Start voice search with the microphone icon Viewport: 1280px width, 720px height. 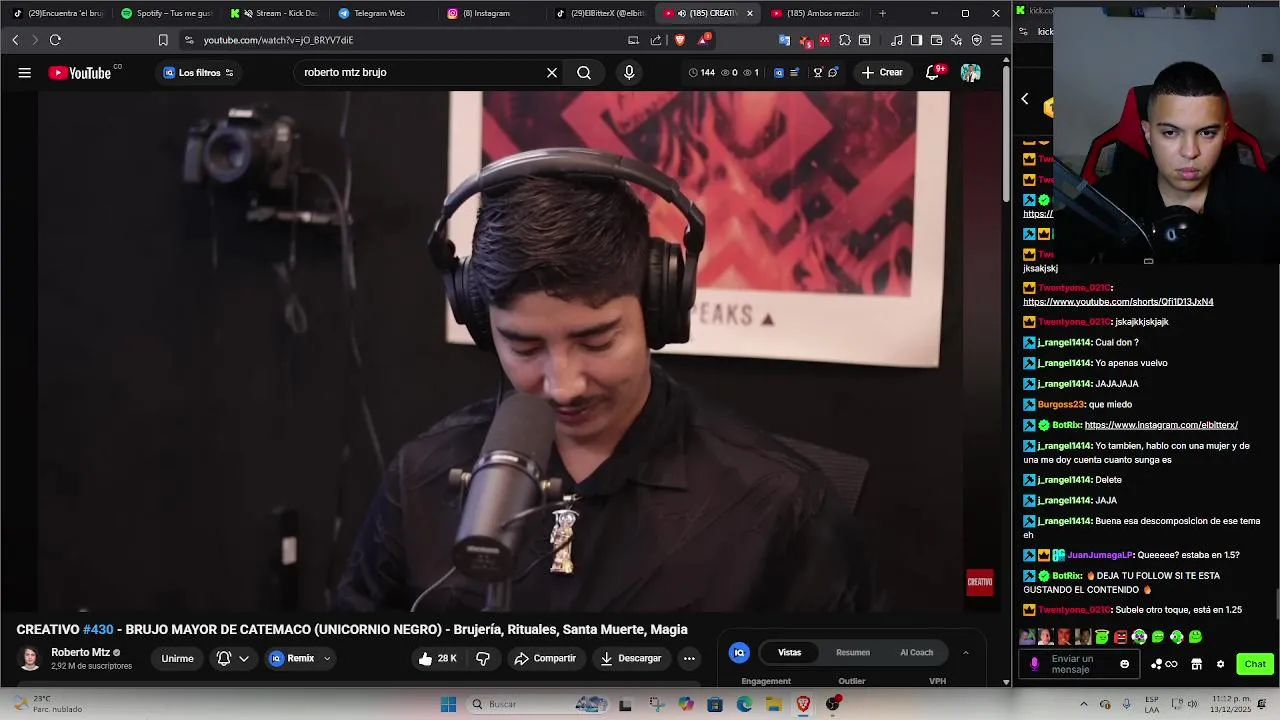(629, 72)
